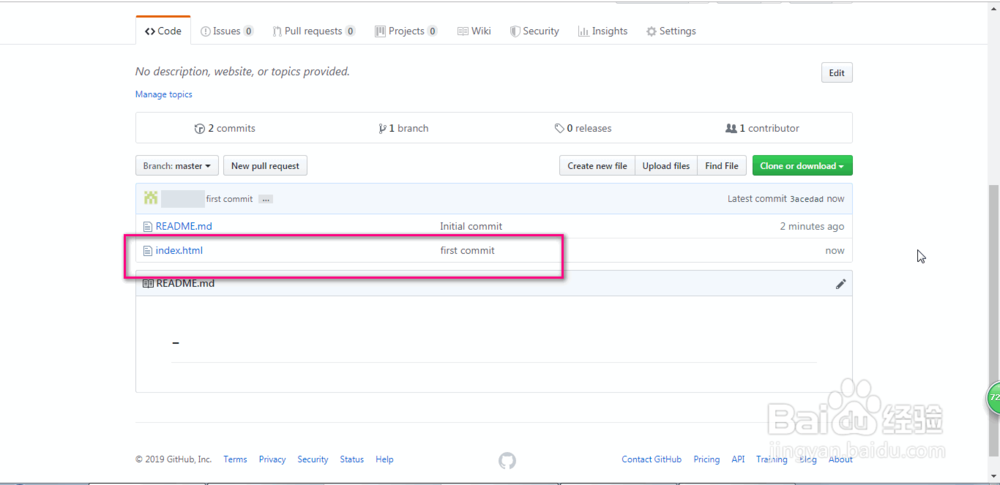
Task: Open the Pull requests tab
Action: (313, 31)
